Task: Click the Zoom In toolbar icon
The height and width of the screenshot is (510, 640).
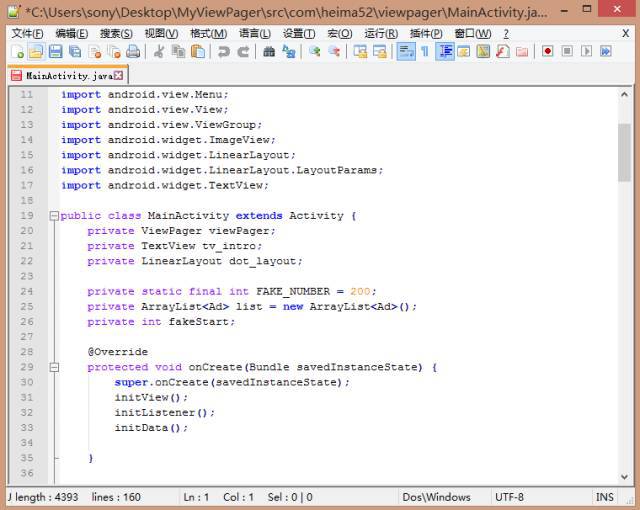Action: [315, 52]
